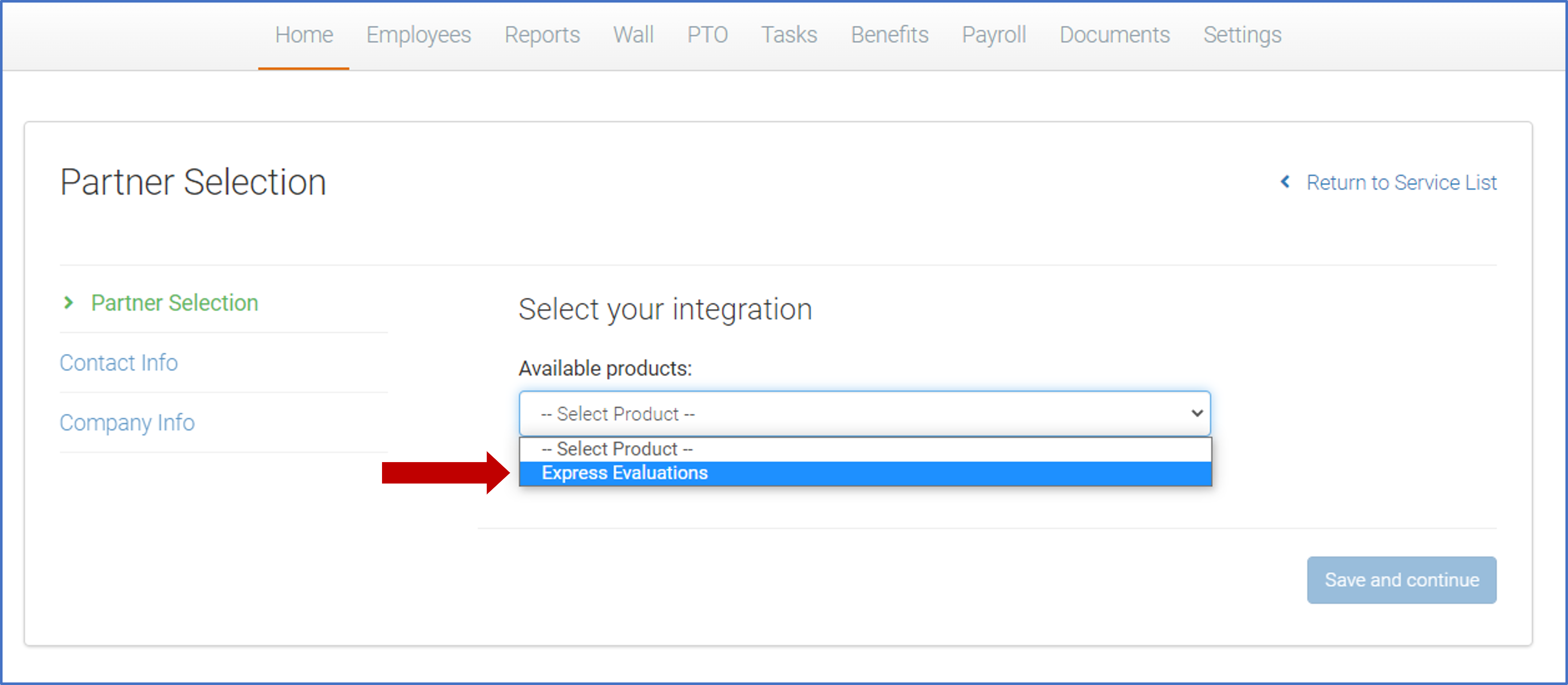Screen dimensions: 1568x685
Task: Click the 'Available products:' label
Action: [605, 368]
